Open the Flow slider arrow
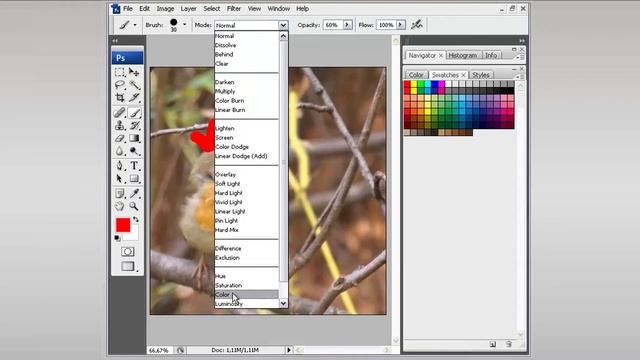The width and height of the screenshot is (640, 360). pyautogui.click(x=400, y=25)
